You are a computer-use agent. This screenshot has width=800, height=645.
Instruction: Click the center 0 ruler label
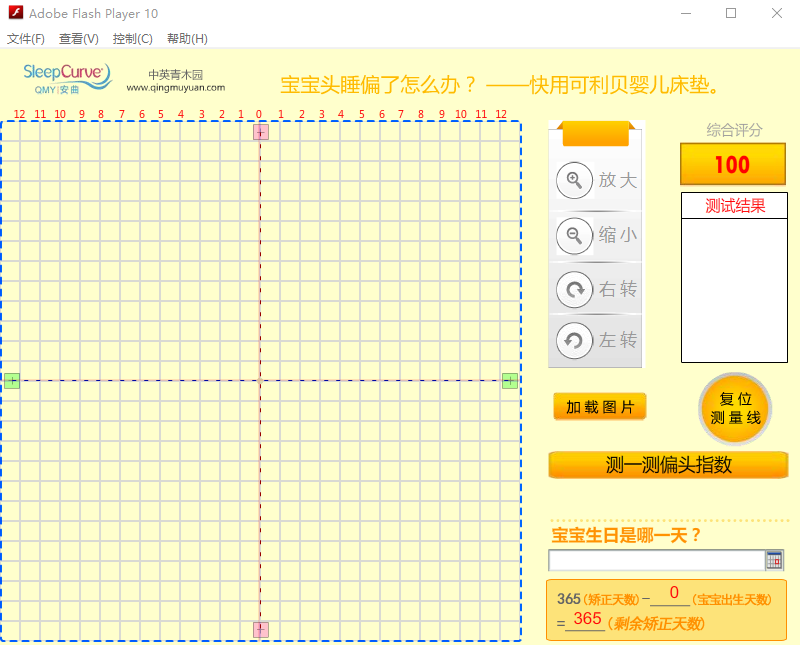click(259, 114)
